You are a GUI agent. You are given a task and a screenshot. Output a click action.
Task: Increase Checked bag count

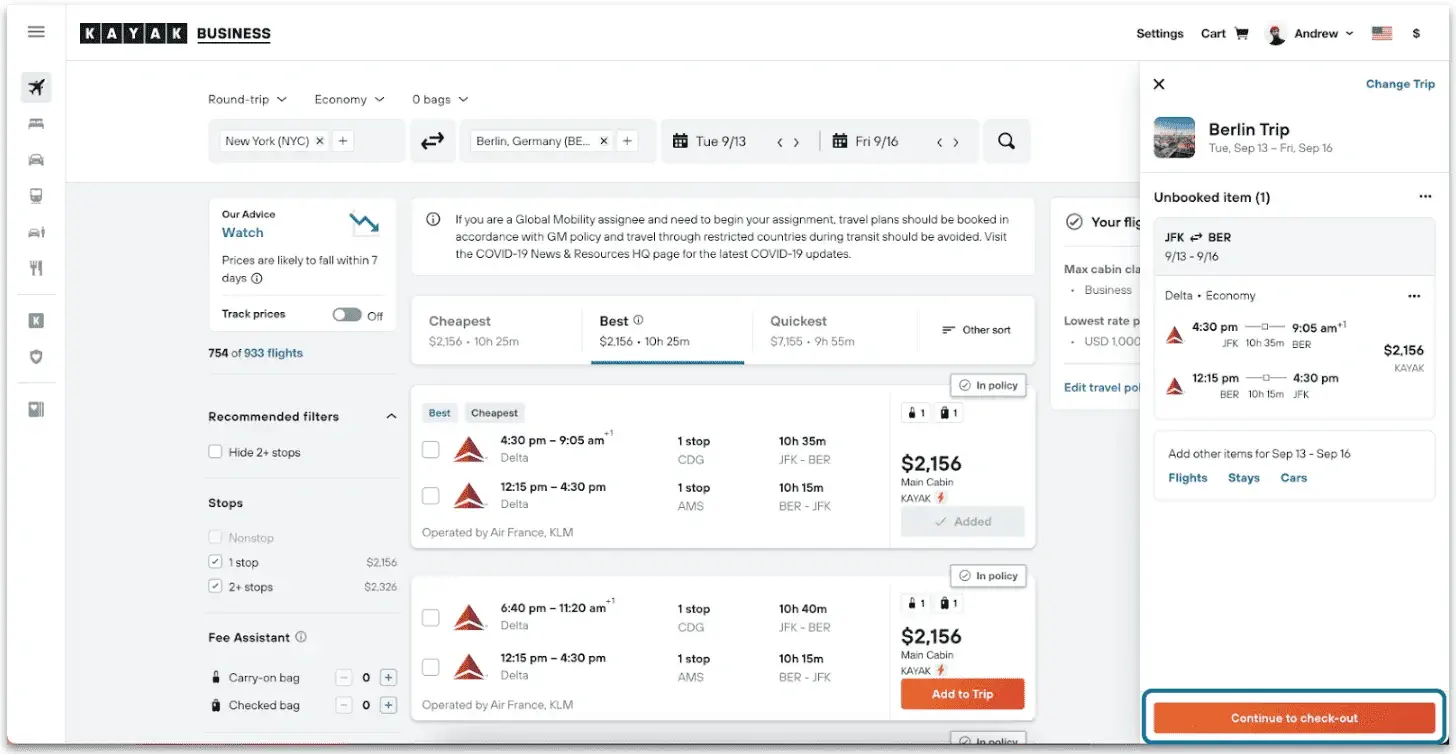[x=389, y=705]
